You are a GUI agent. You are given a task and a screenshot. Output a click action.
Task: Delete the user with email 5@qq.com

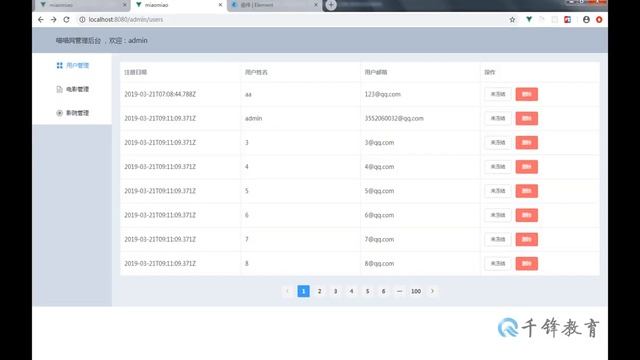point(527,191)
